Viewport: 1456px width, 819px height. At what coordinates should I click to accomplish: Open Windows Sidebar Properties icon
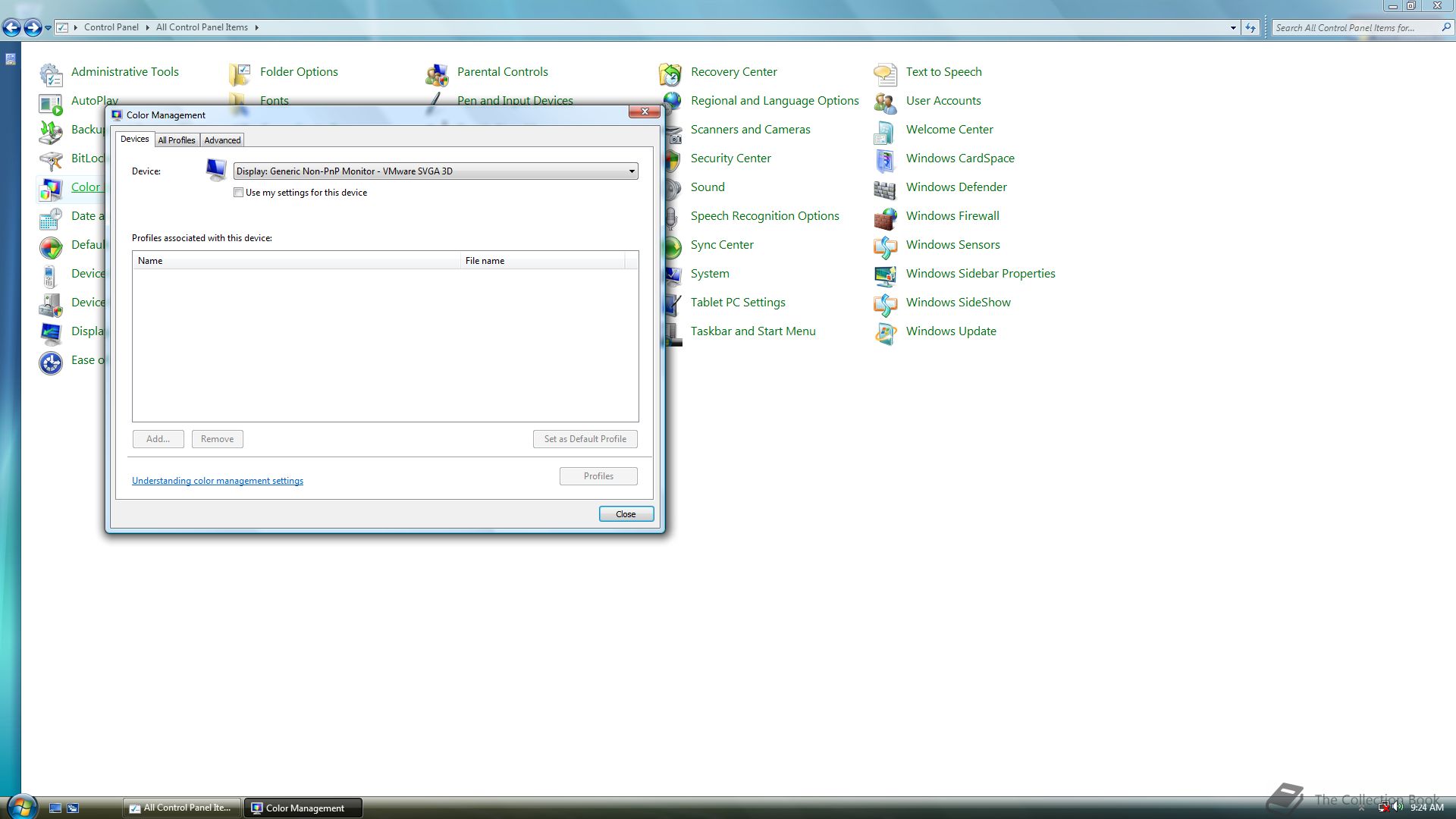click(886, 275)
